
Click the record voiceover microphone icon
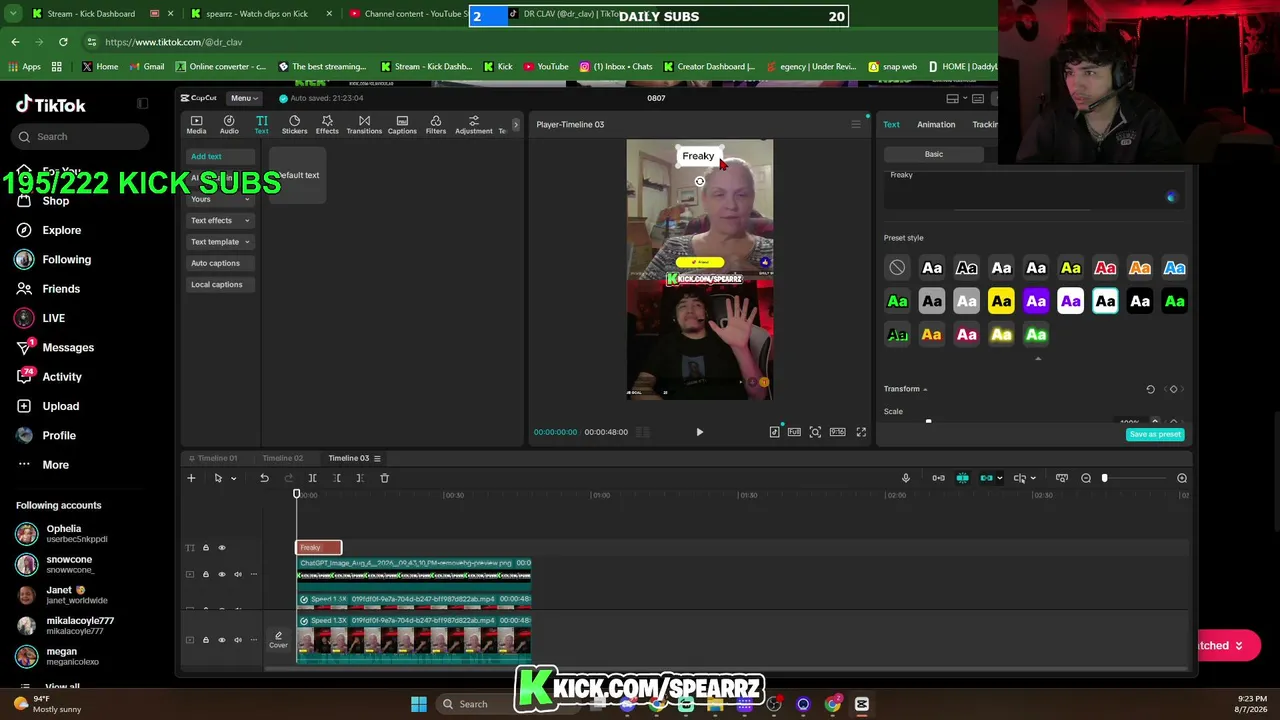(x=906, y=478)
